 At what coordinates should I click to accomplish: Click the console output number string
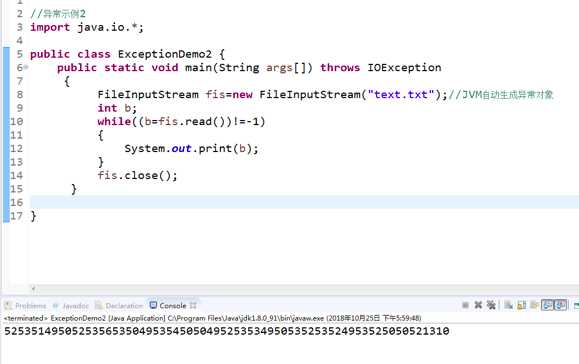(227, 331)
